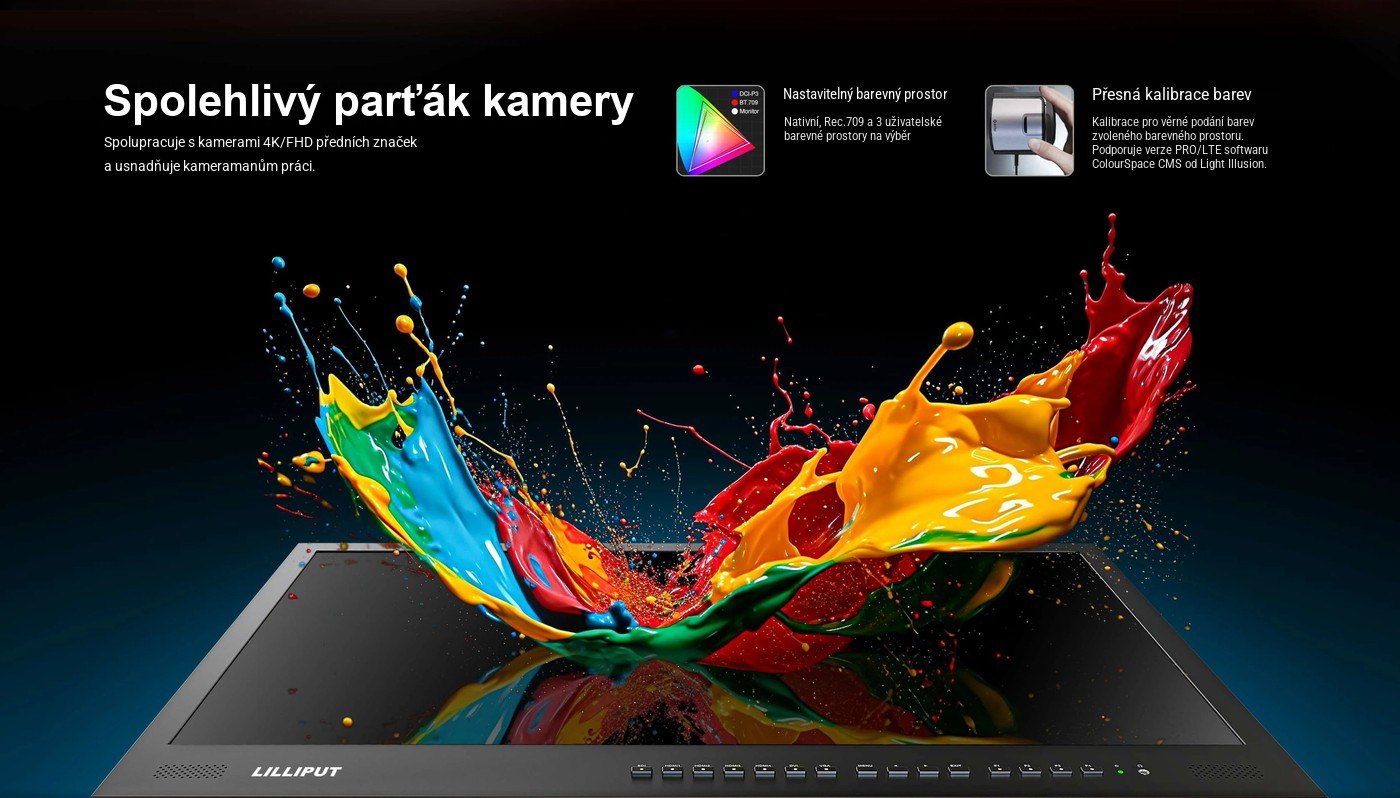Click text 'barevné prostory na výběr'
The image size is (1400, 798).
tap(847, 135)
